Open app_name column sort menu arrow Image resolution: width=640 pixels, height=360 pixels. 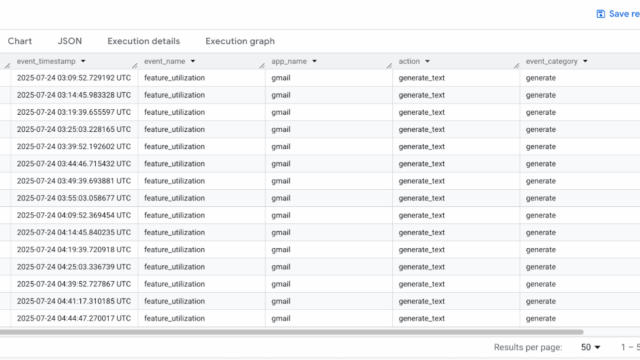coord(314,61)
